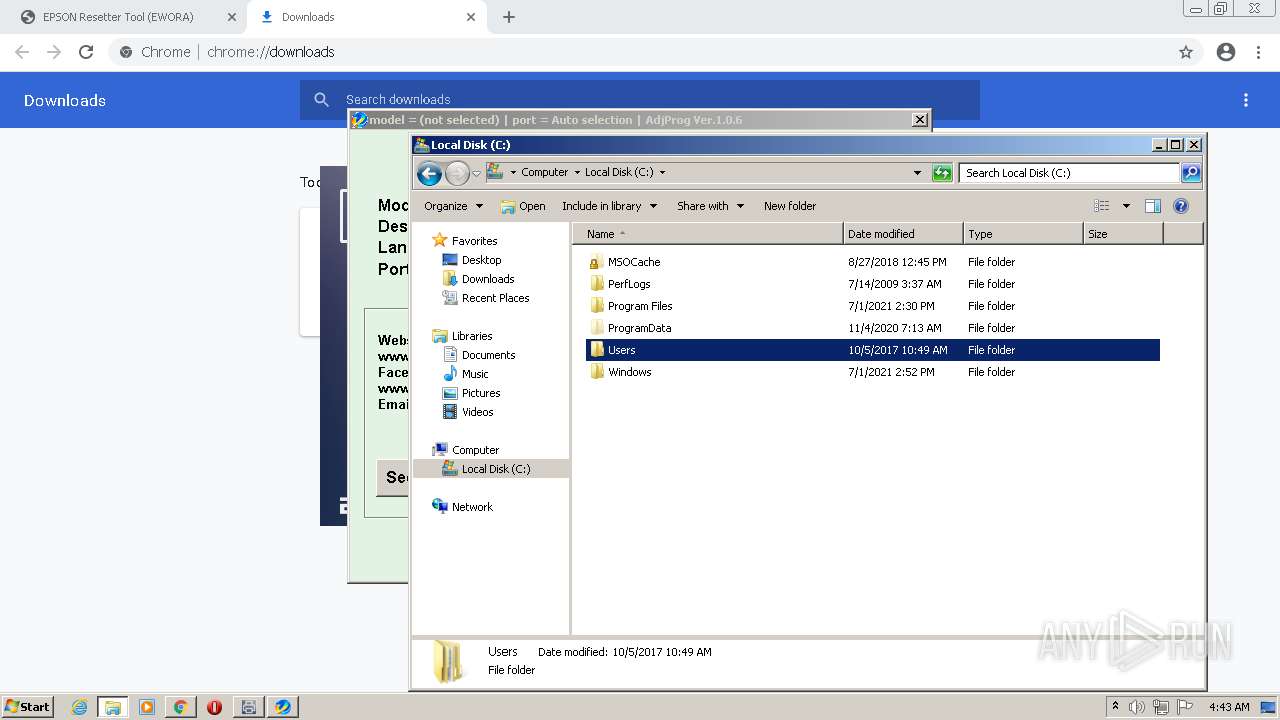This screenshot has width=1280, height=720.
Task: Change your view icon in Explorer
Action: click(x=1101, y=206)
